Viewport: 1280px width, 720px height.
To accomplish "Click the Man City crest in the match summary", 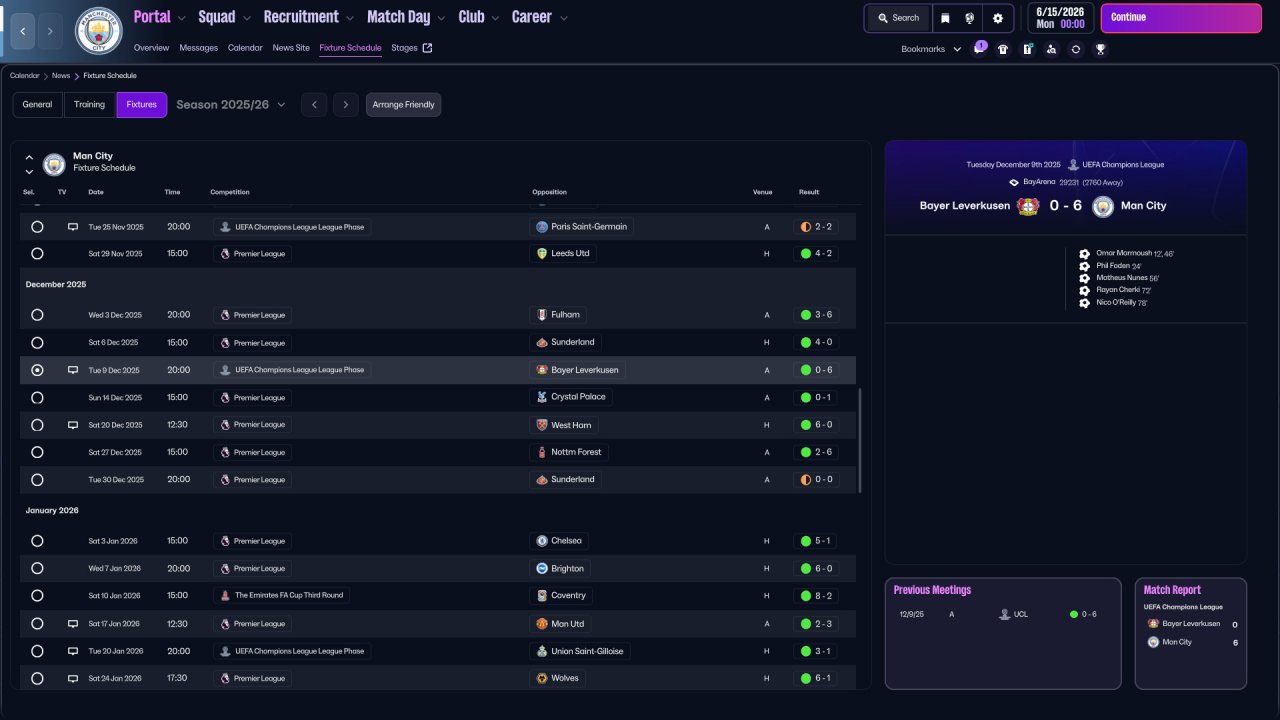I will (x=1103, y=206).
